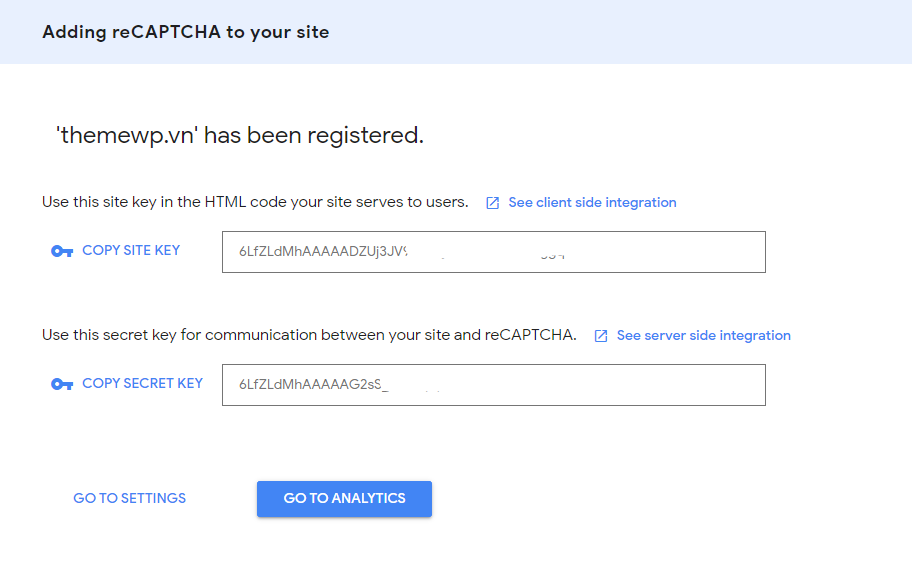Go to settings via GO TO SETTINGS
Image resolution: width=912 pixels, height=588 pixels.
point(130,498)
